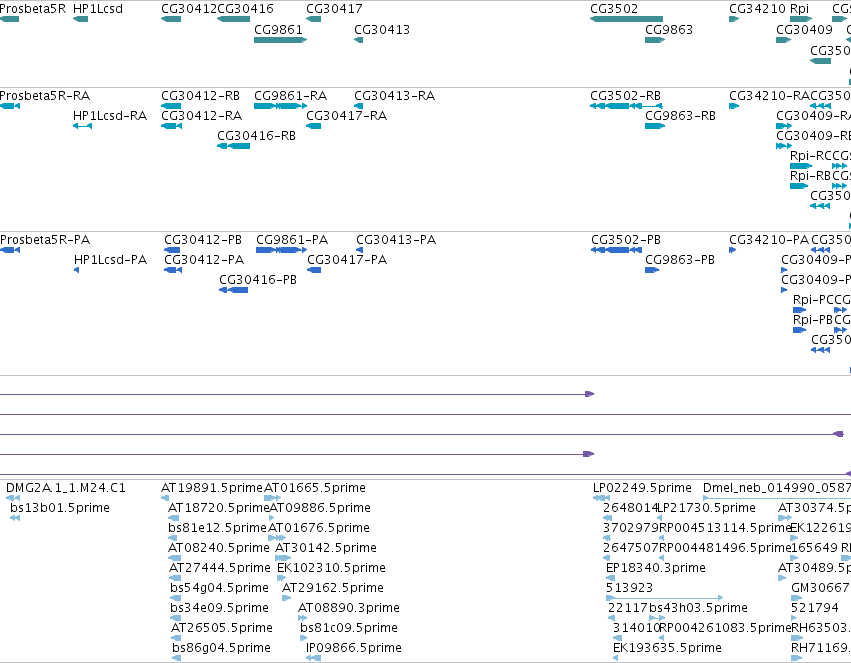Click protein label CG9863-PB

pos(680,260)
